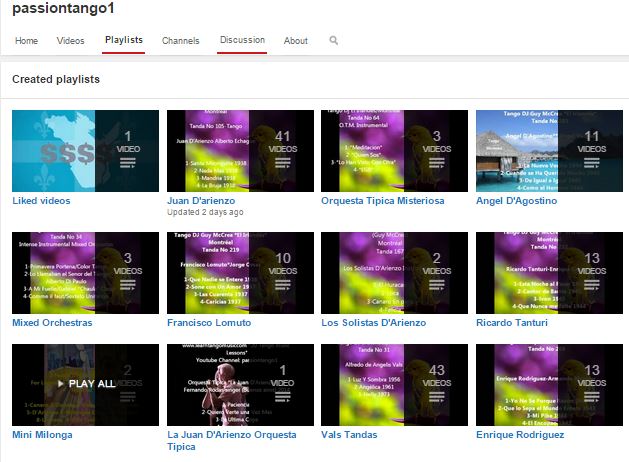Click playlist icon on Enrique Rodriguez thumbnail
Image resolution: width=629 pixels, height=462 pixels.
pyautogui.click(x=591, y=397)
